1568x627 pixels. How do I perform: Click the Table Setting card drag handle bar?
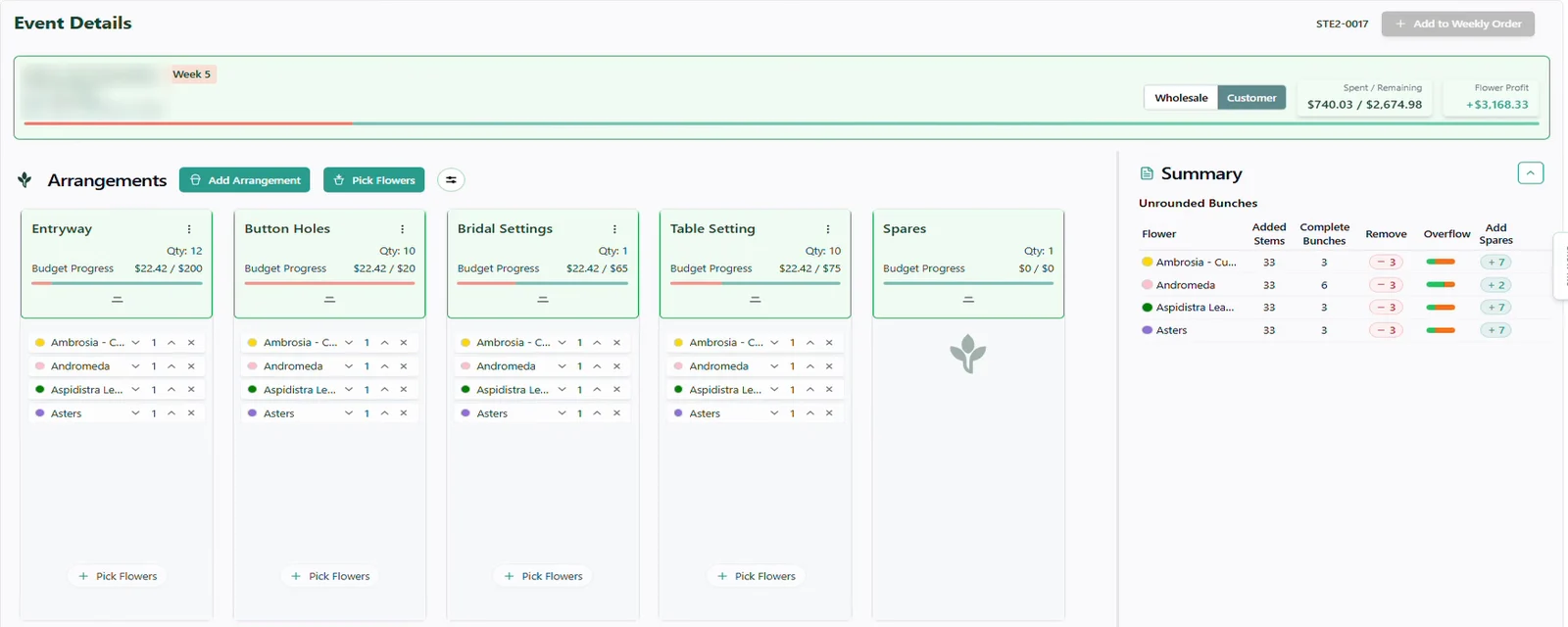(755, 300)
